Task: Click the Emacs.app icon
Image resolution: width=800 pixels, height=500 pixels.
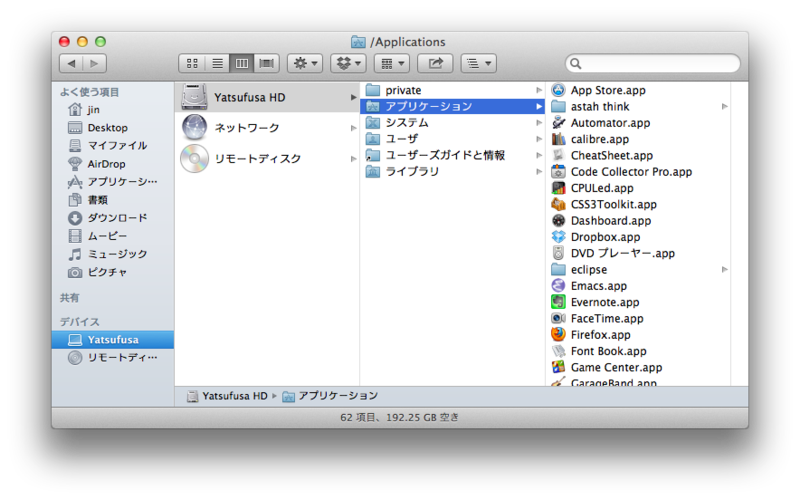Action: [x=559, y=286]
